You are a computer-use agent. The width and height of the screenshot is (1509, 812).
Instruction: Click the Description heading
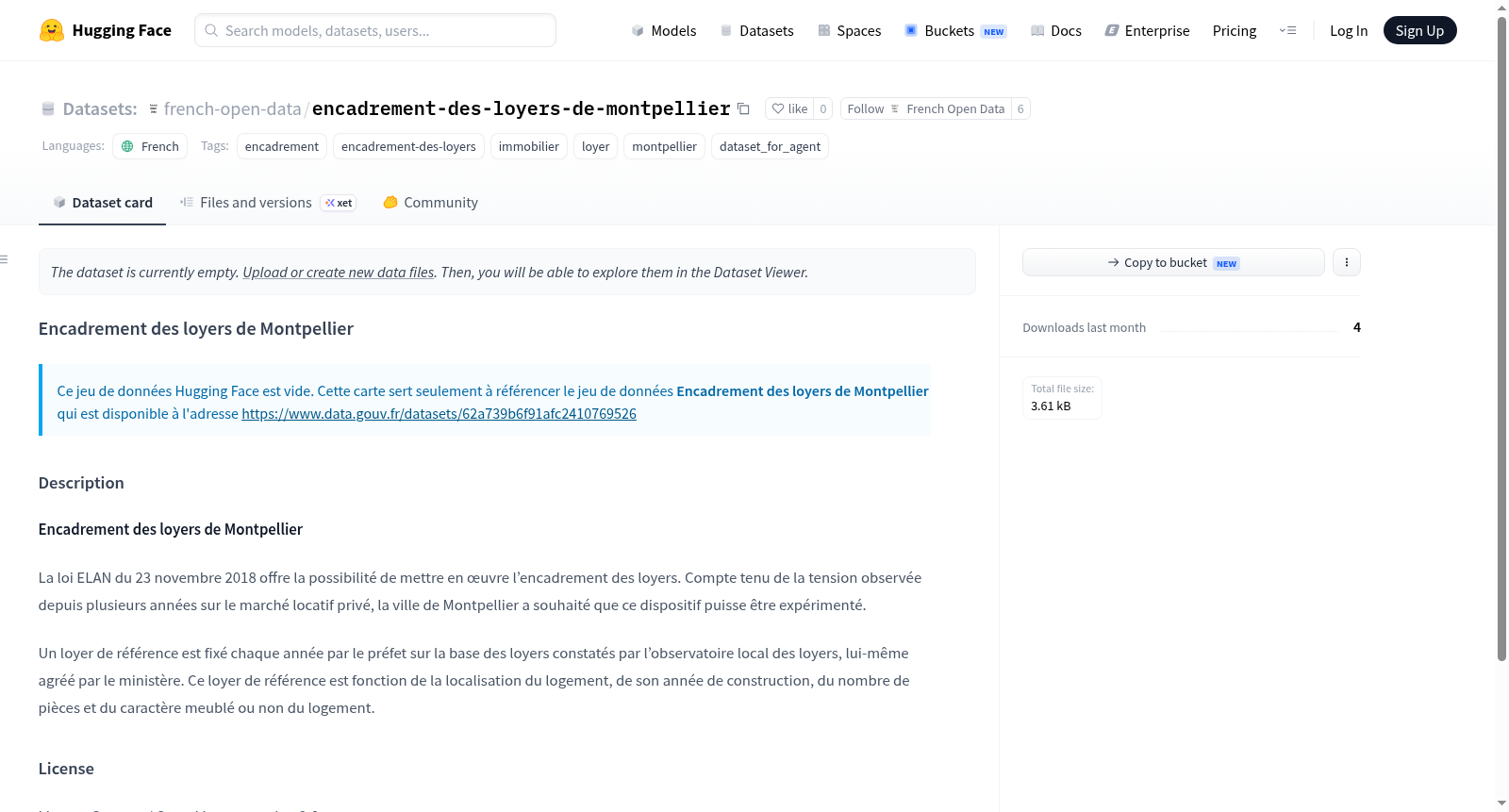point(81,483)
